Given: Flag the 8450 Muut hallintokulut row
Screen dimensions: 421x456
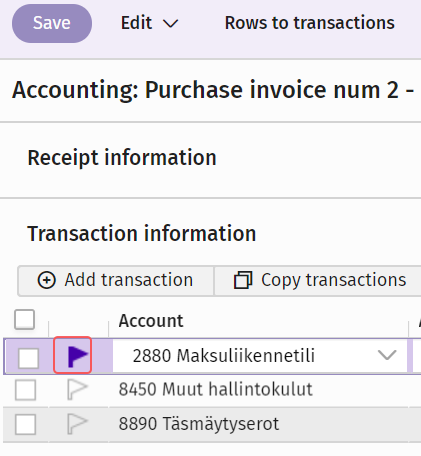Looking at the screenshot, I should [x=77, y=389].
